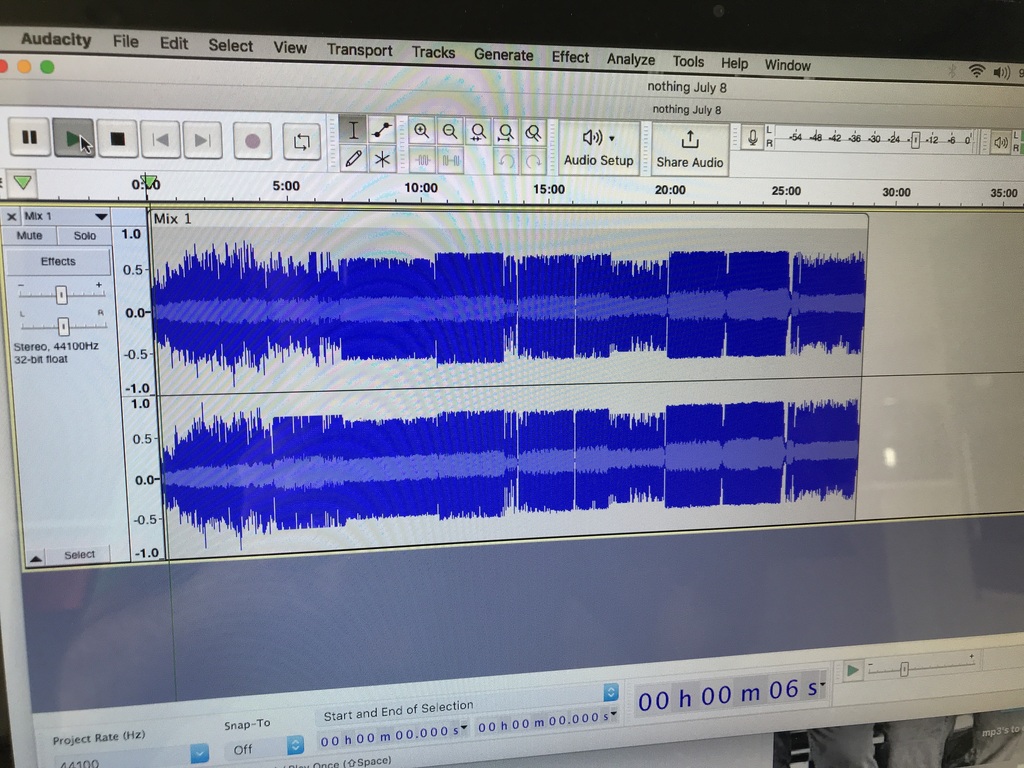1024x768 pixels.
Task: Skip to end of the project
Action: pyautogui.click(x=203, y=140)
